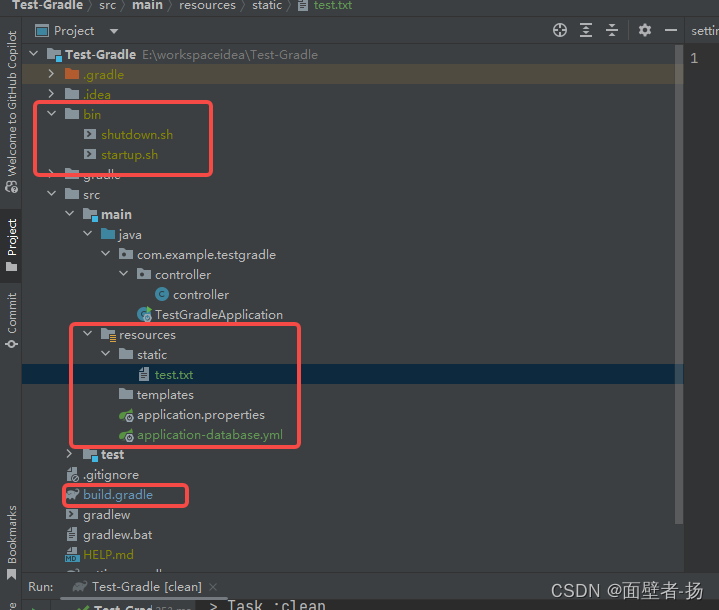Collapse com.example.testgradle package chevron
The image size is (719, 610).
pos(105,253)
